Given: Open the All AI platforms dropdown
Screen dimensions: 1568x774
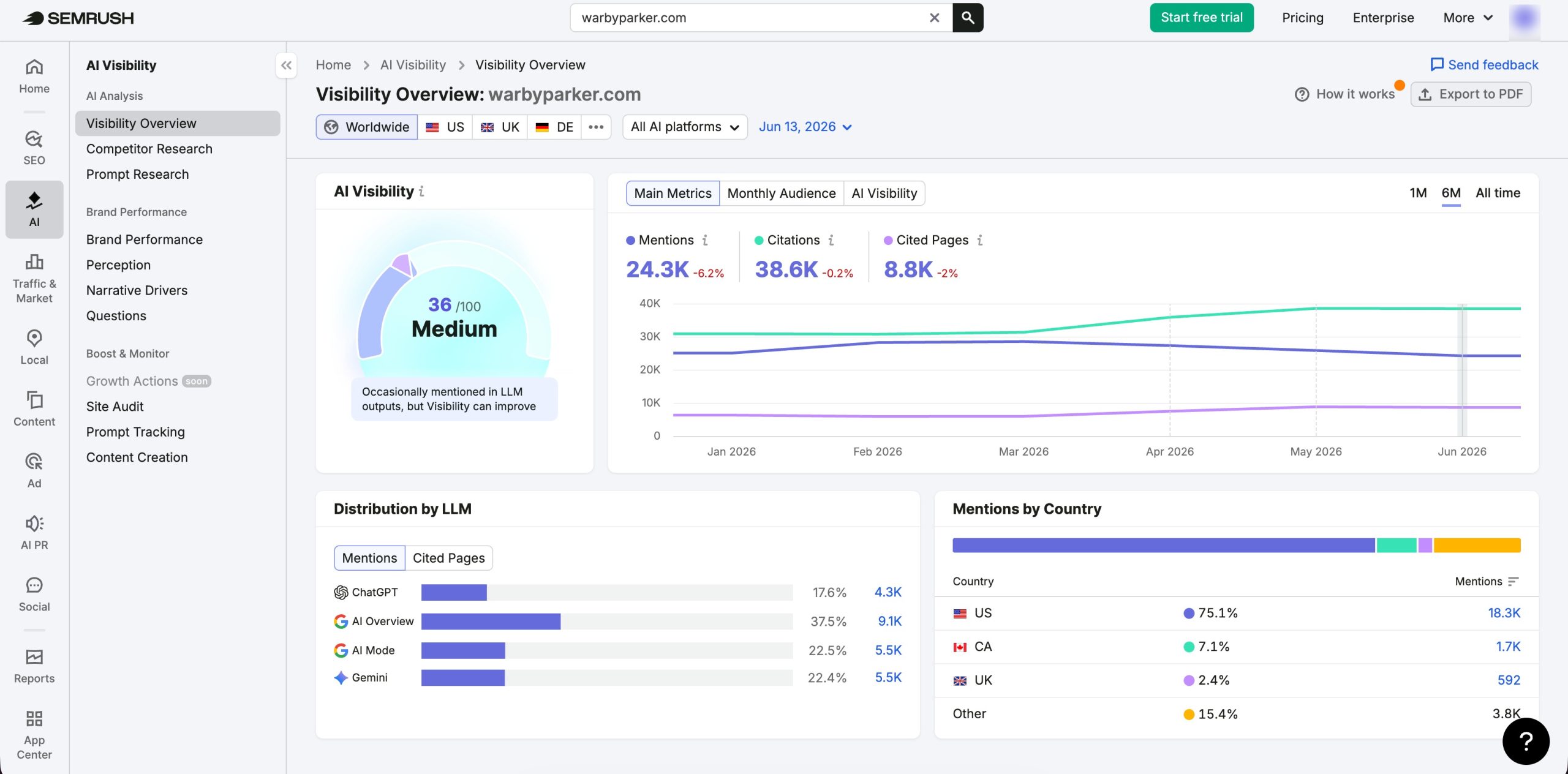Looking at the screenshot, I should pyautogui.click(x=685, y=127).
